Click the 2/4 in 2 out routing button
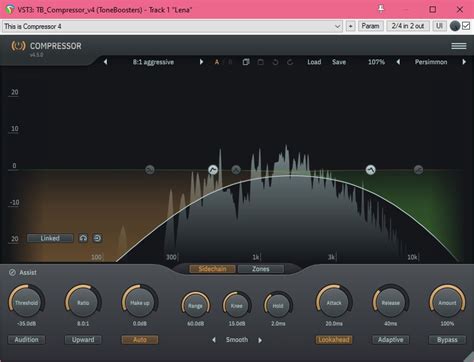Image resolution: width=474 pixels, height=362 pixels. 408,26
